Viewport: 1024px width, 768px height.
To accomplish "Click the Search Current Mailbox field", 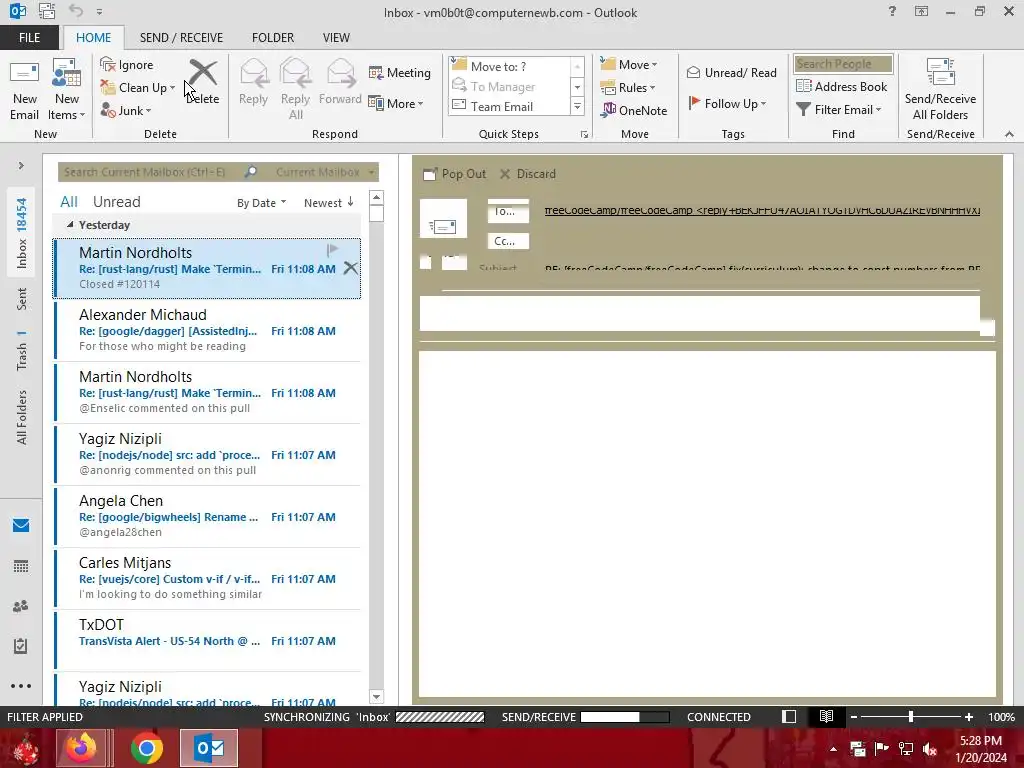I will tap(152, 172).
